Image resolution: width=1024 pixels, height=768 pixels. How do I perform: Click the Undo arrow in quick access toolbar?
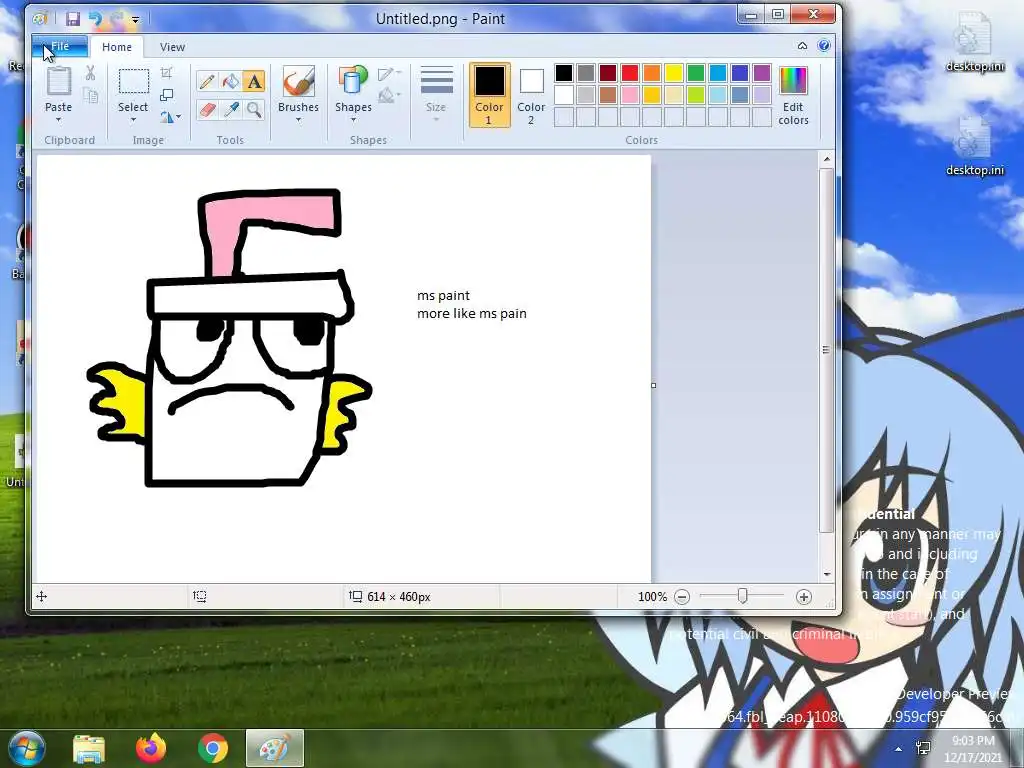[95, 19]
